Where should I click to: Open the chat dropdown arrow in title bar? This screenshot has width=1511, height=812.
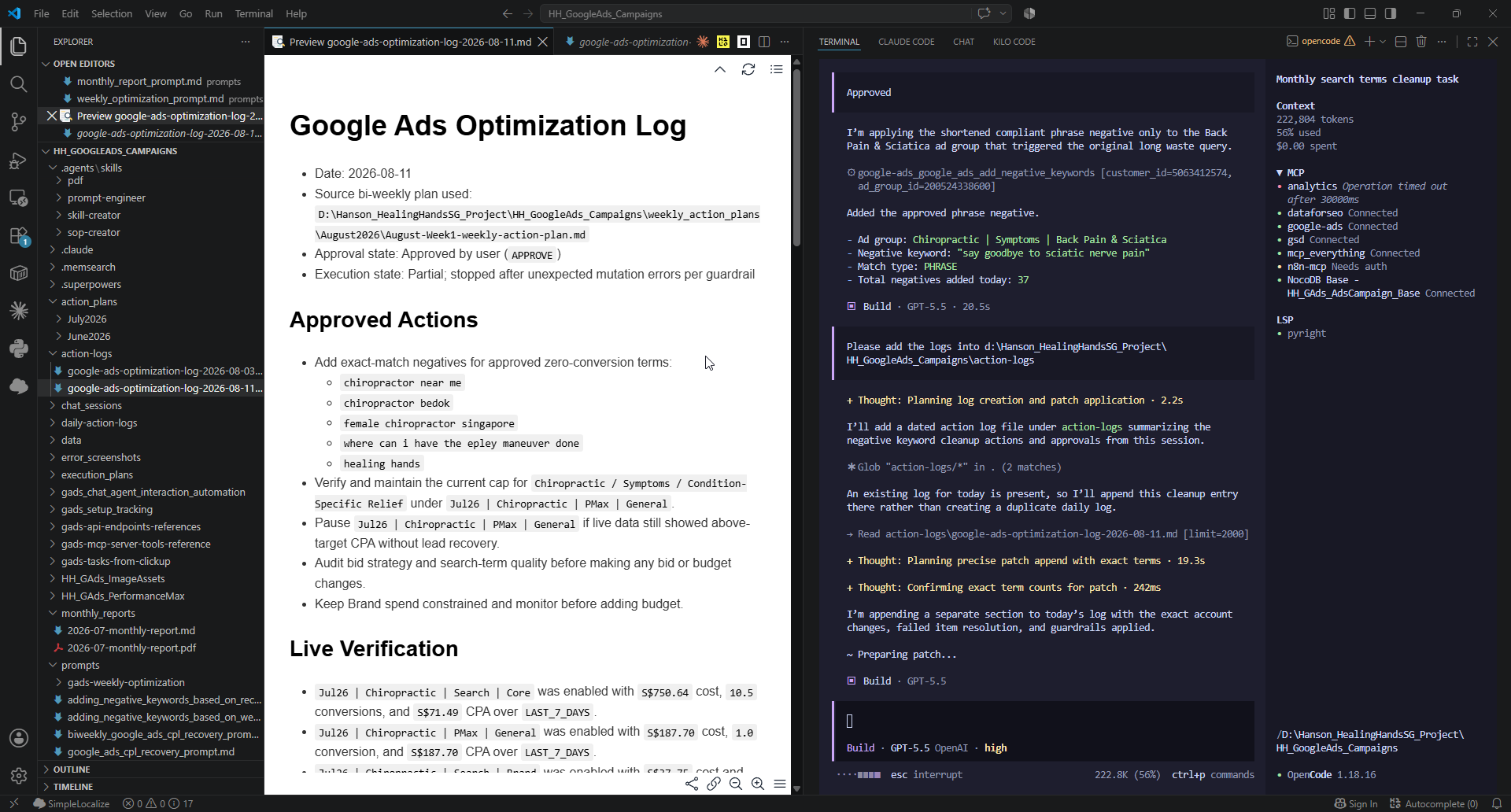click(x=1003, y=13)
